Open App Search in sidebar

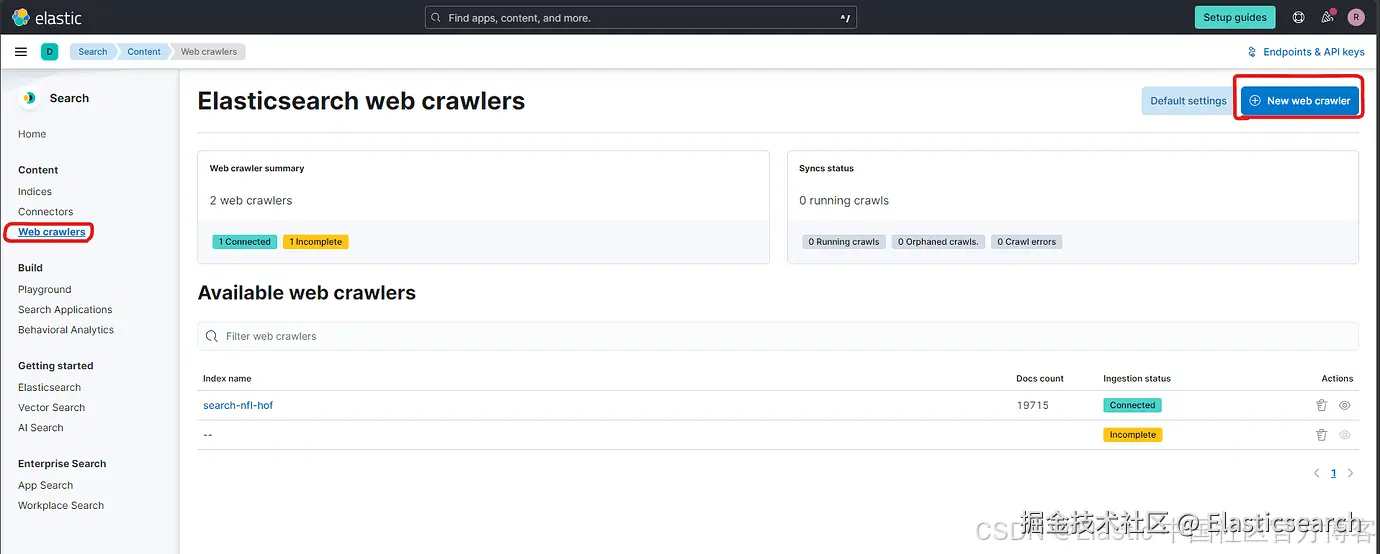(46, 486)
